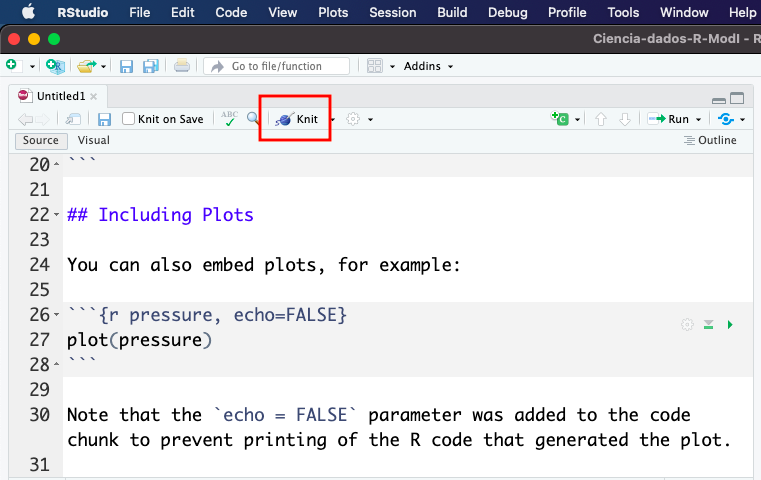Enable the Knit on Save checkbox
Viewport: 761px width, 480px height.
click(129, 119)
